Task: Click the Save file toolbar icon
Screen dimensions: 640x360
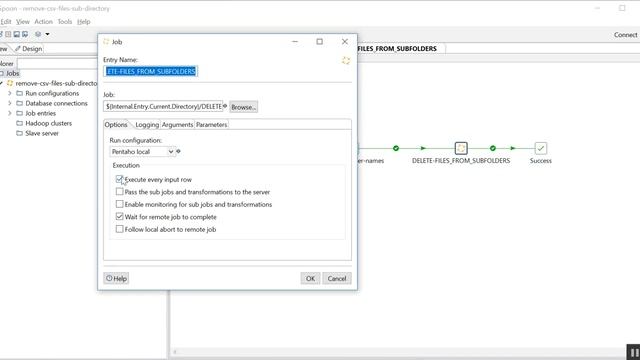Action: 17,34
